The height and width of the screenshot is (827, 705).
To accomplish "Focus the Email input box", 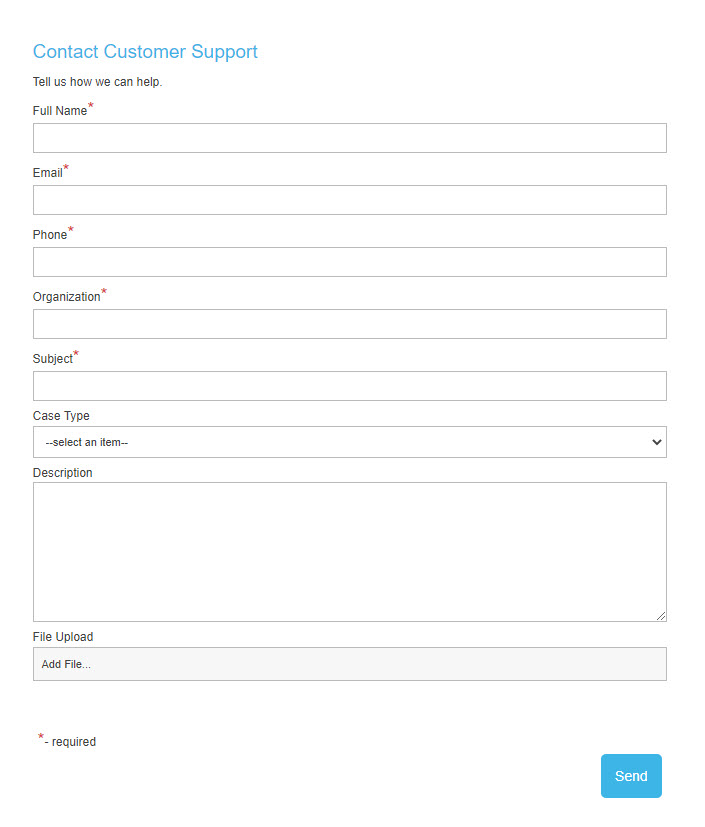I will point(349,200).
